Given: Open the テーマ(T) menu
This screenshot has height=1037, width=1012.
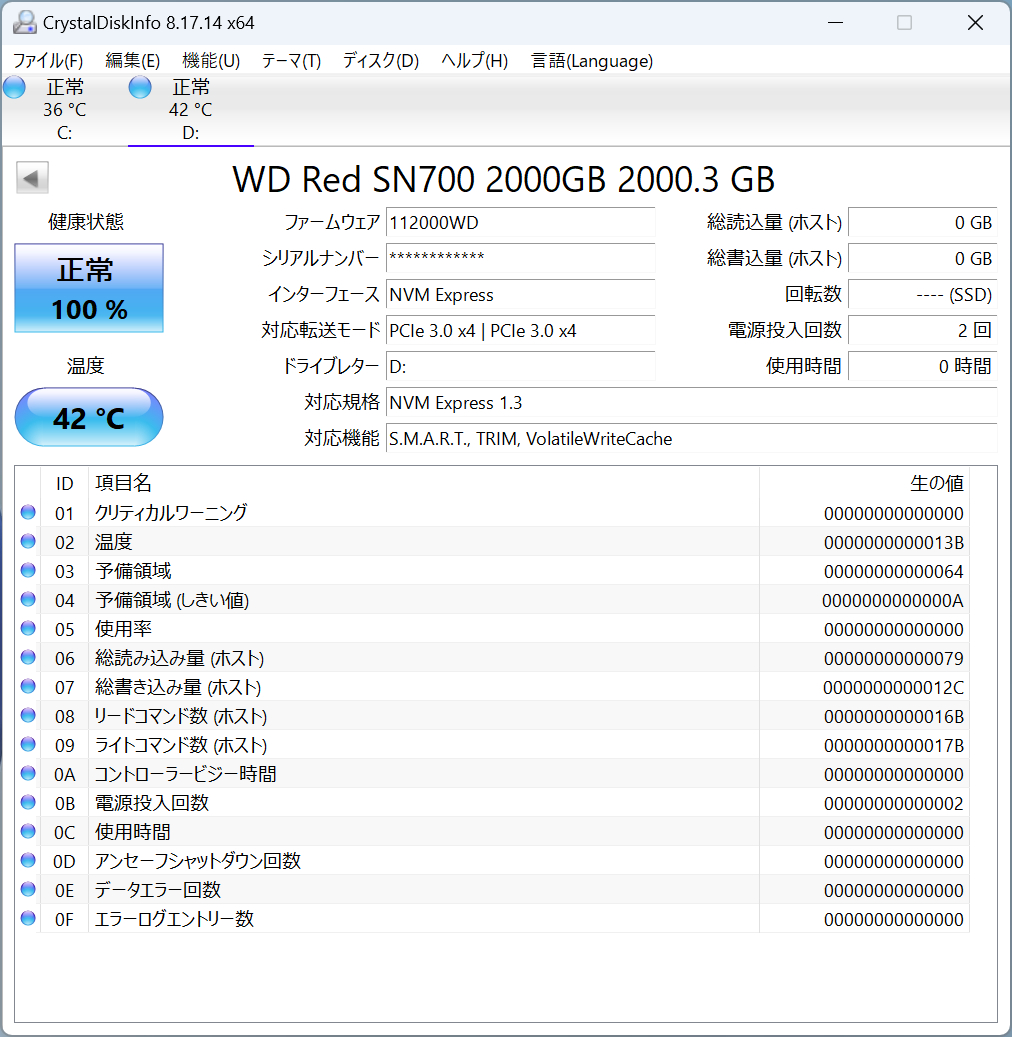Looking at the screenshot, I should [x=291, y=61].
